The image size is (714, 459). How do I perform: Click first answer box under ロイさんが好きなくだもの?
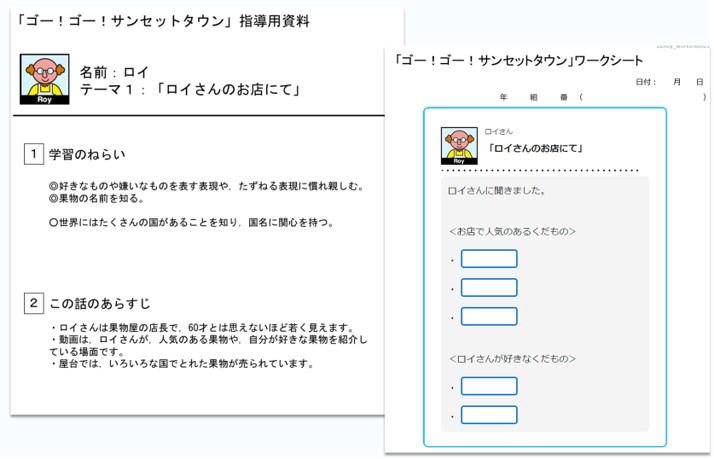pos(489,386)
